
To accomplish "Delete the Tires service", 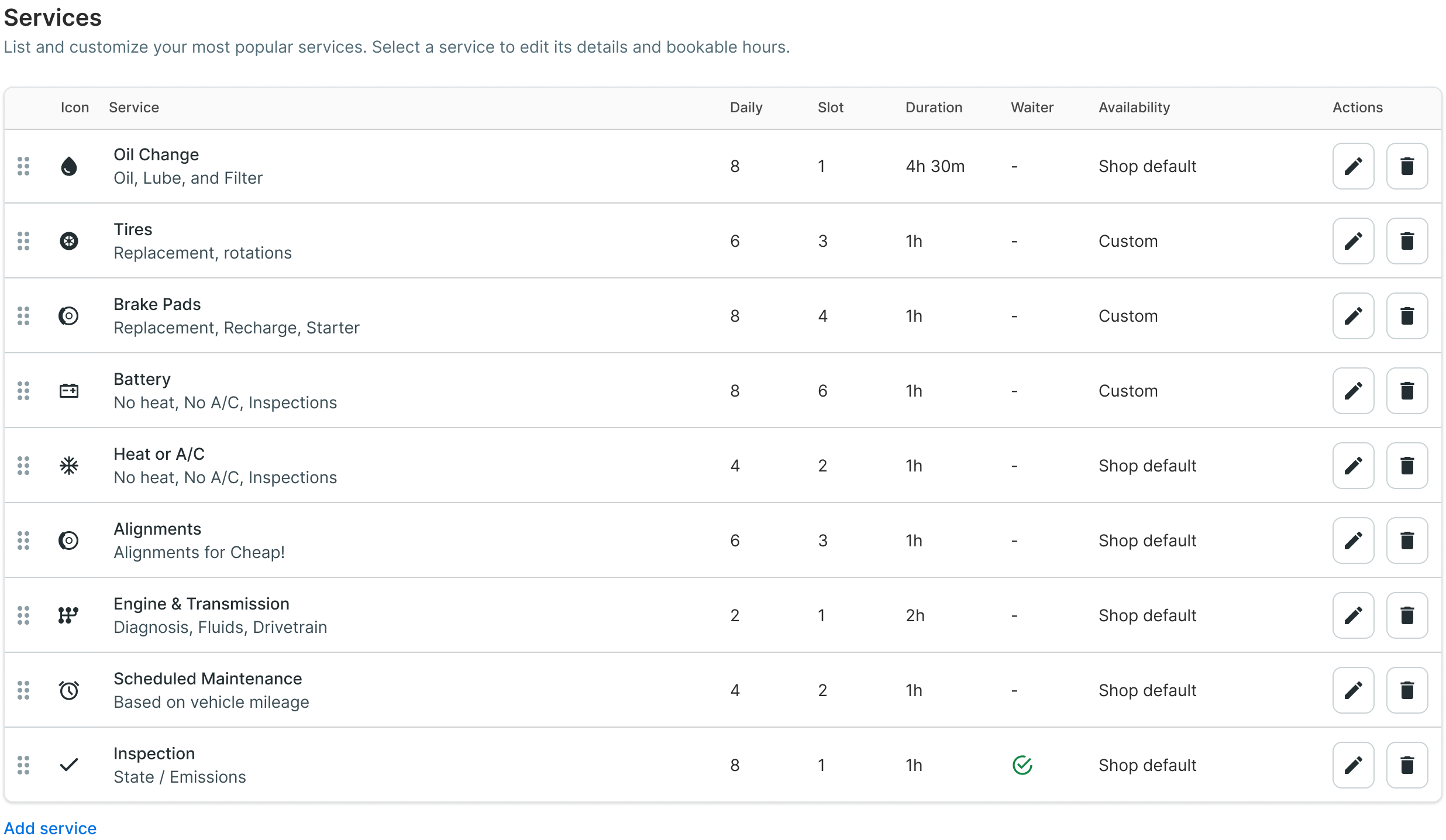I will tap(1407, 241).
